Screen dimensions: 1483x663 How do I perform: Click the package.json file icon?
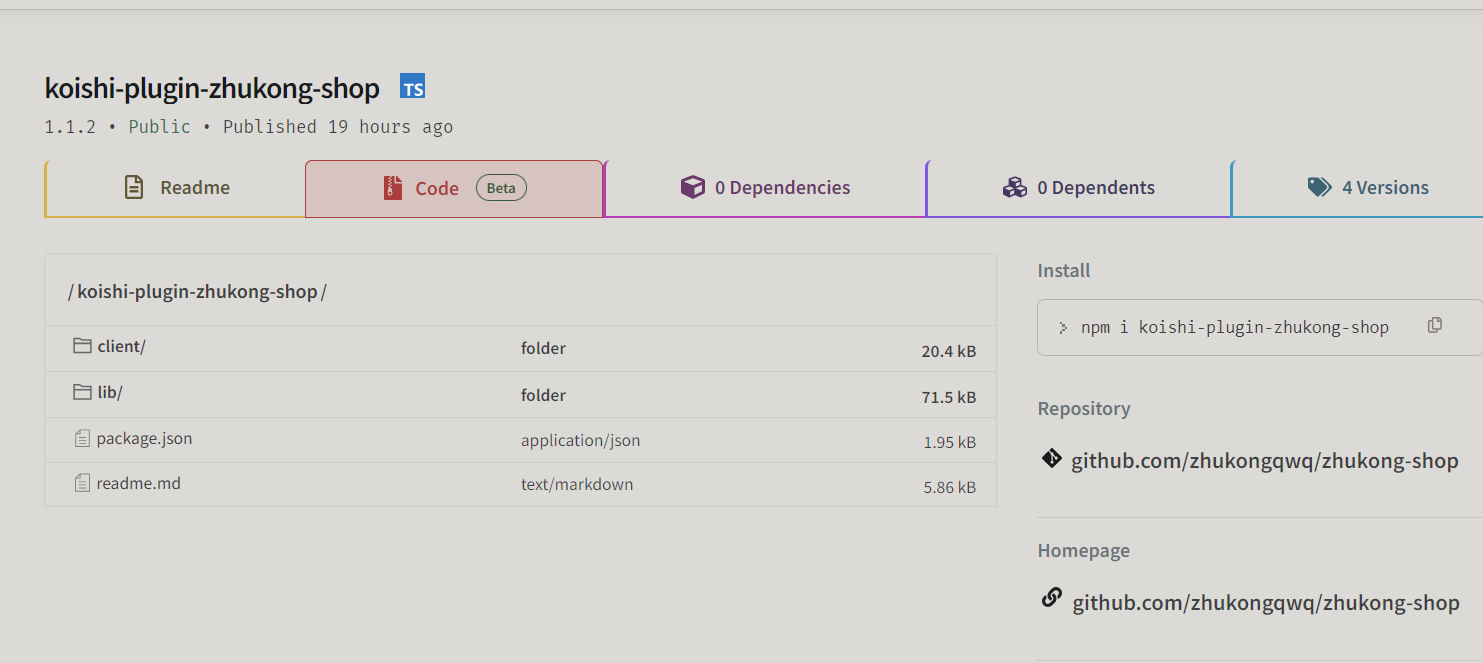click(x=82, y=438)
